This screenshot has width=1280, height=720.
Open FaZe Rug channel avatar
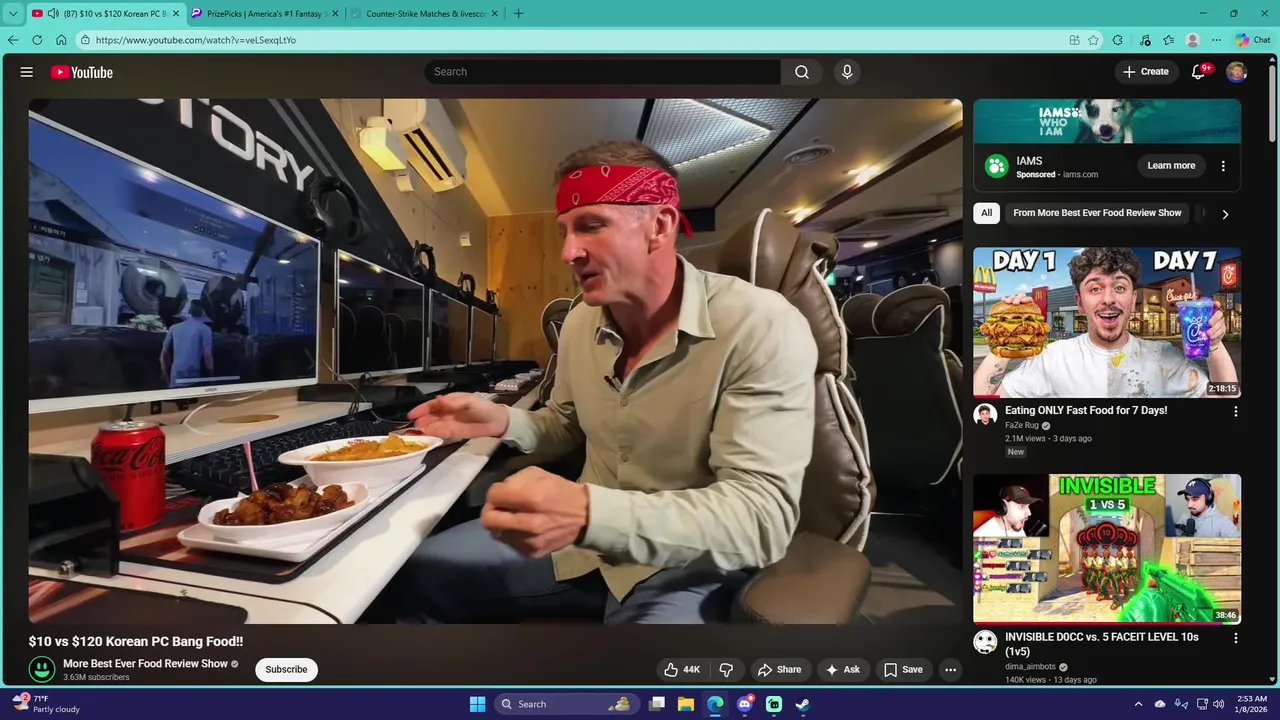coord(985,415)
